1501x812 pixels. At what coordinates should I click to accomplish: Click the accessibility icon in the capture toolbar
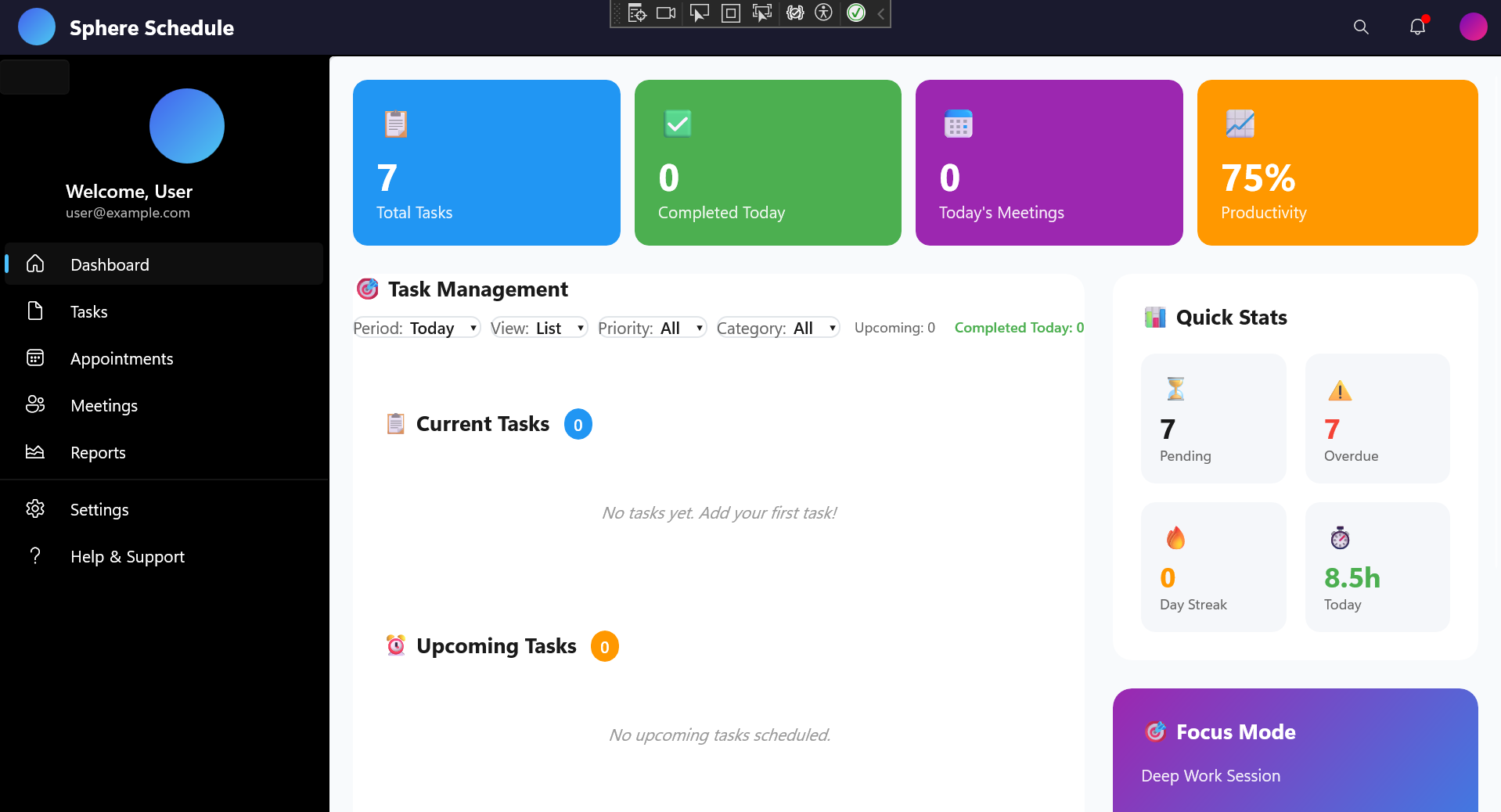823,13
